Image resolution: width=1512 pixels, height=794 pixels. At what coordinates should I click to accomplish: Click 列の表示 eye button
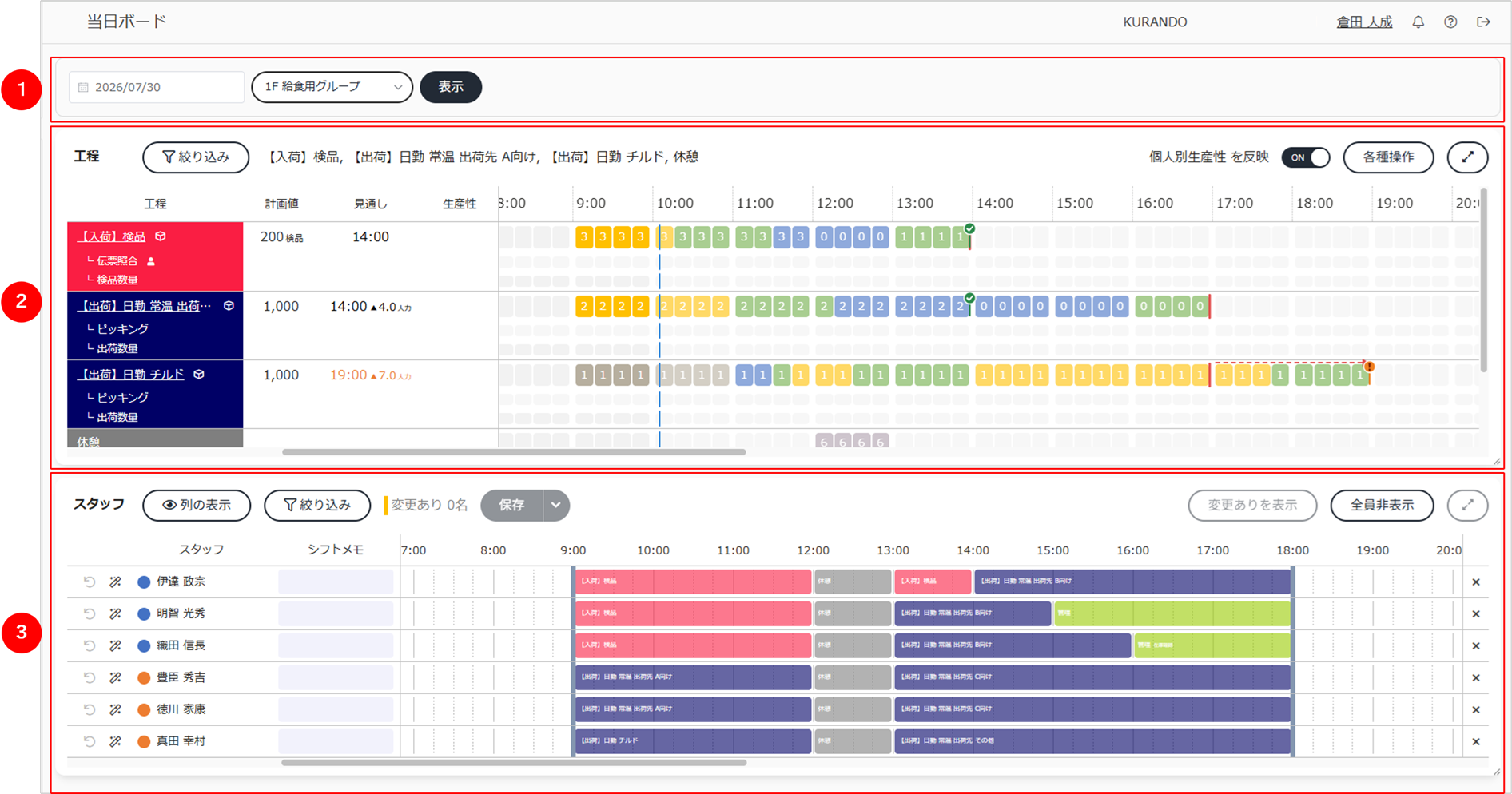(197, 505)
